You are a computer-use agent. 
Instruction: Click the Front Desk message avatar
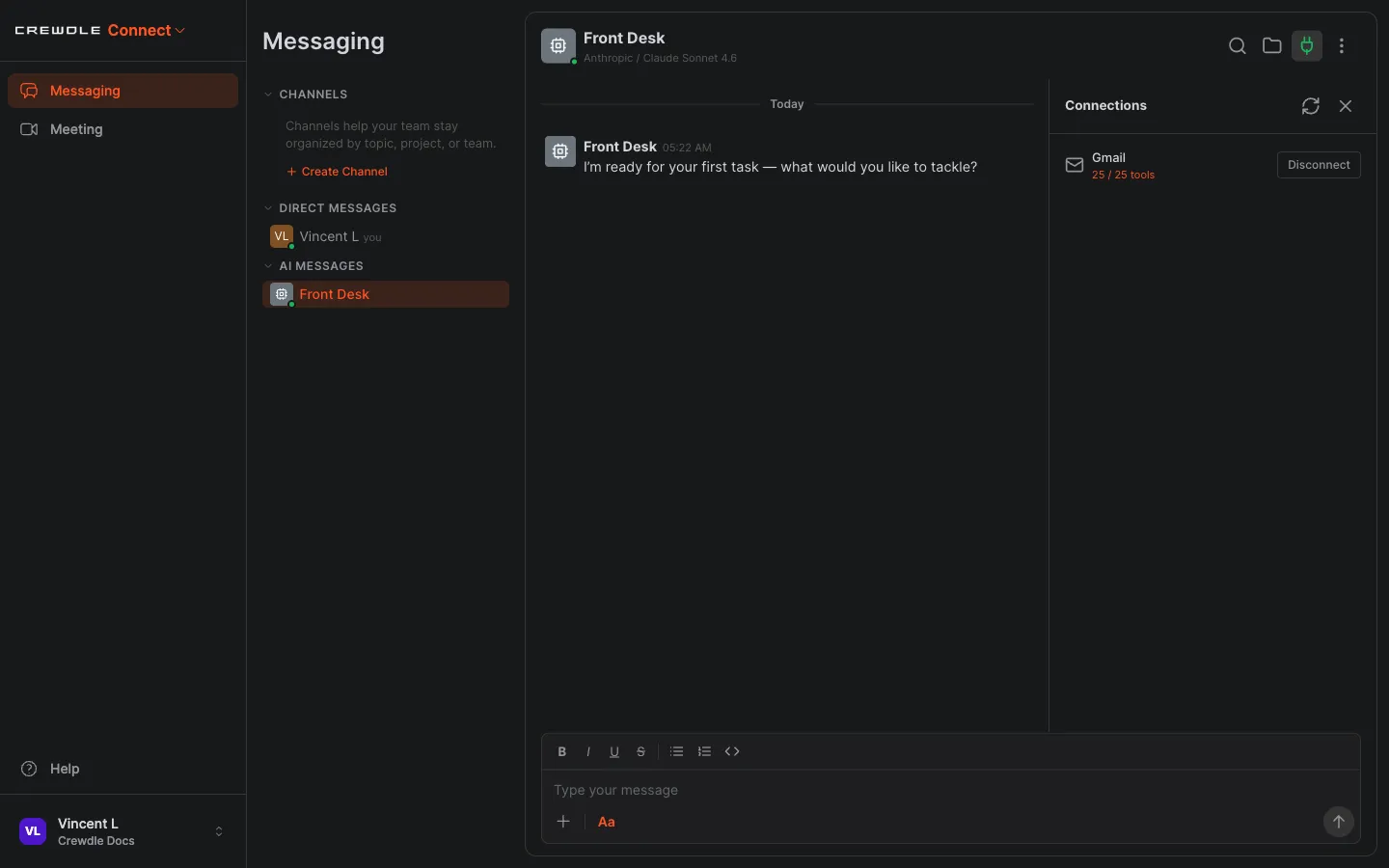(560, 151)
